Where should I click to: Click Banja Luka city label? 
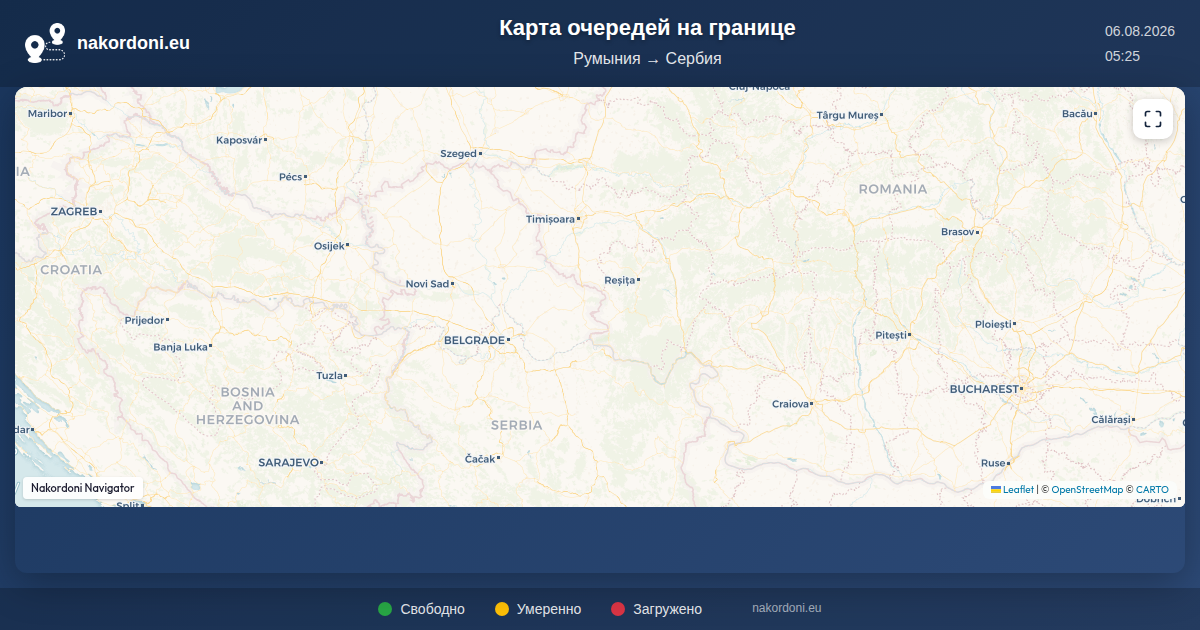[x=180, y=347]
